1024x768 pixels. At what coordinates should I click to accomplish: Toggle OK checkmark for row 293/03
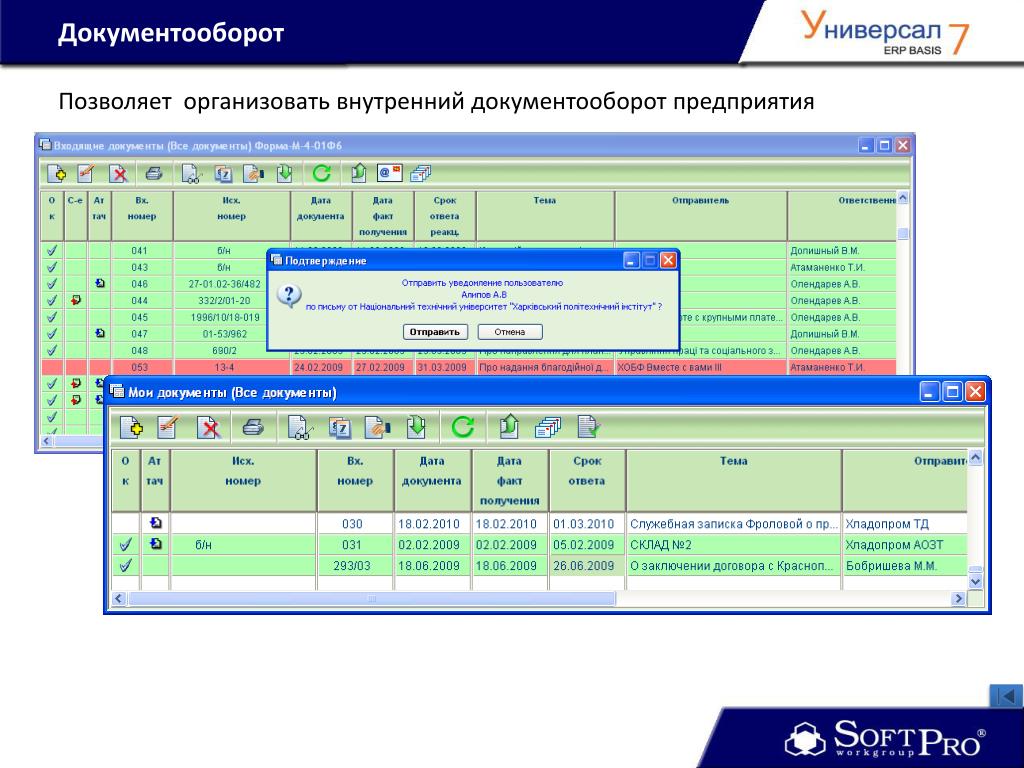125,566
